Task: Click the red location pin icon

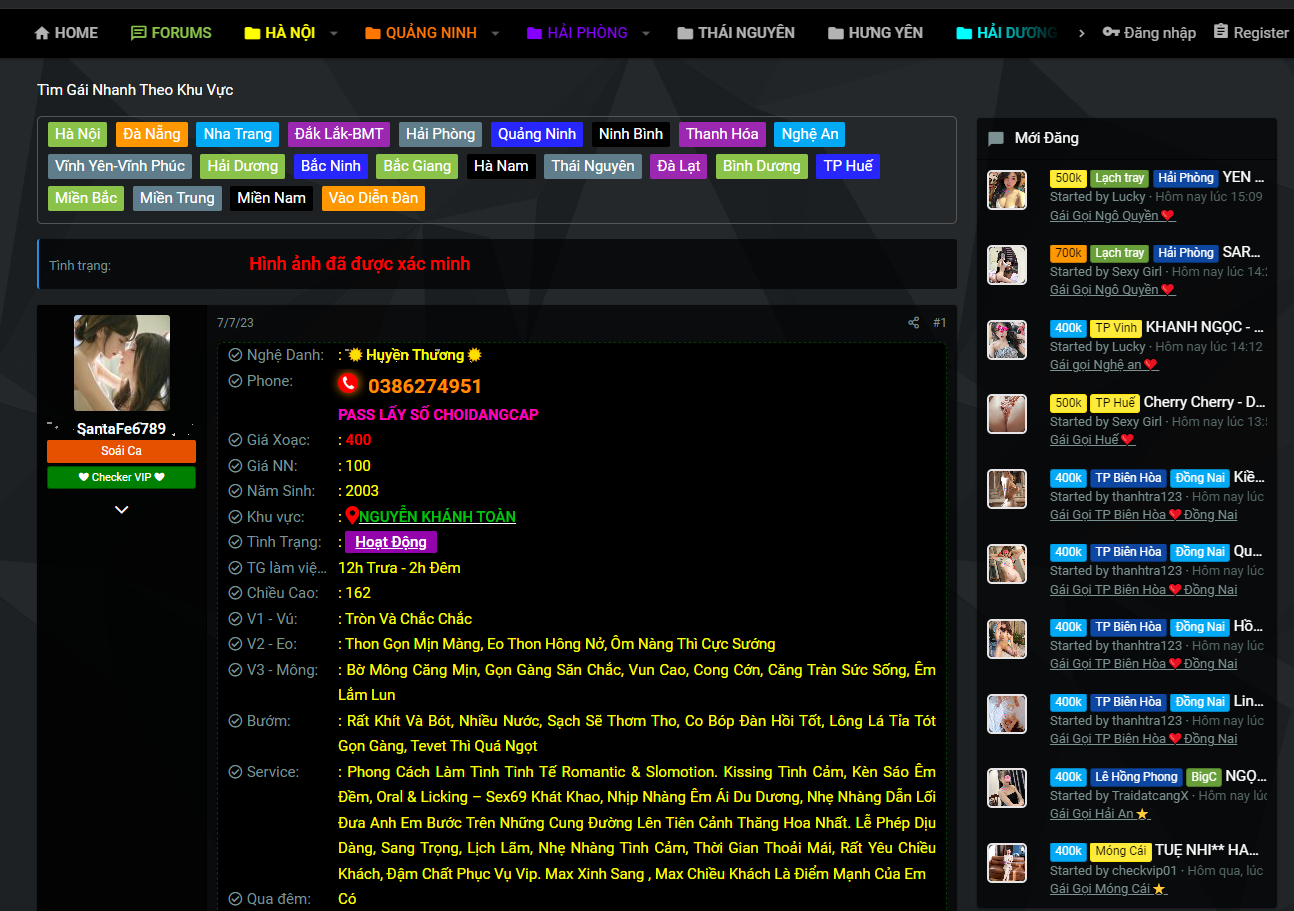Action: tap(352, 516)
